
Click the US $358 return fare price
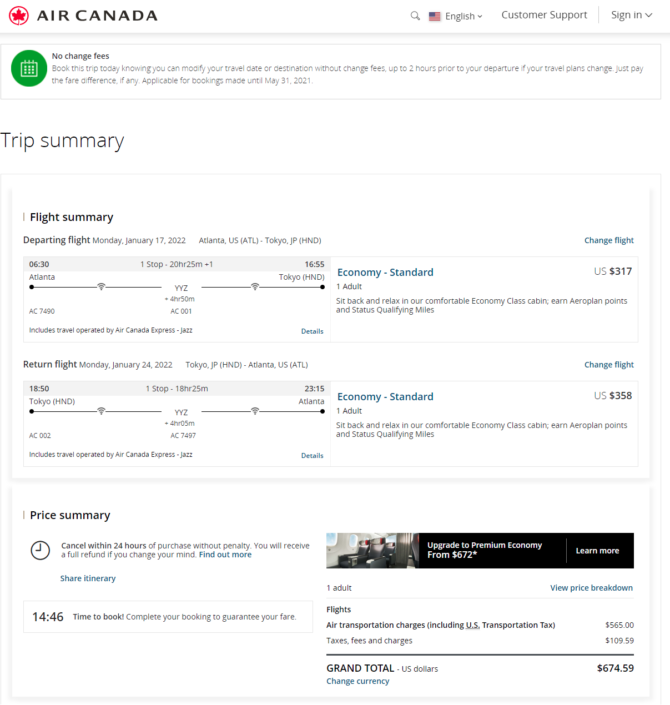pyautogui.click(x=613, y=396)
